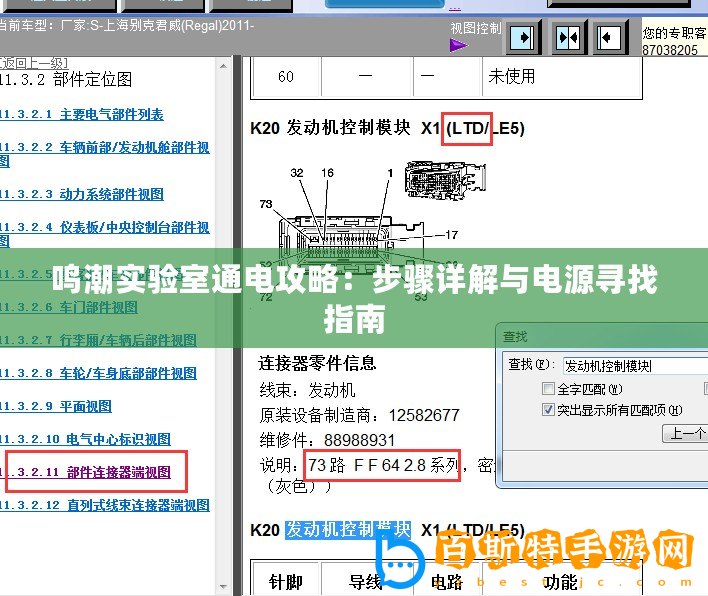
Task: Click the 连接器零件信息 heading
Action: [x=317, y=363]
